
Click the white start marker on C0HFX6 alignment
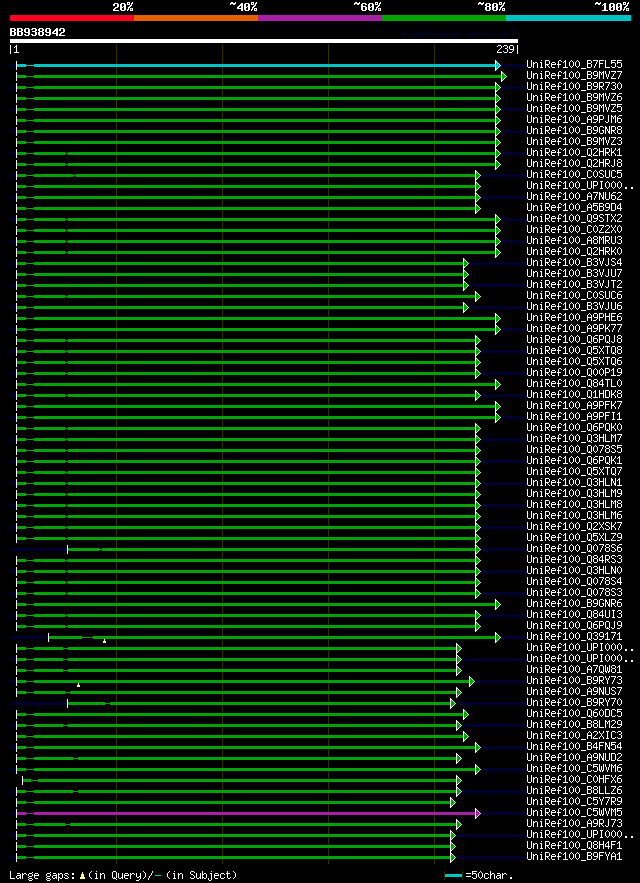23,780
